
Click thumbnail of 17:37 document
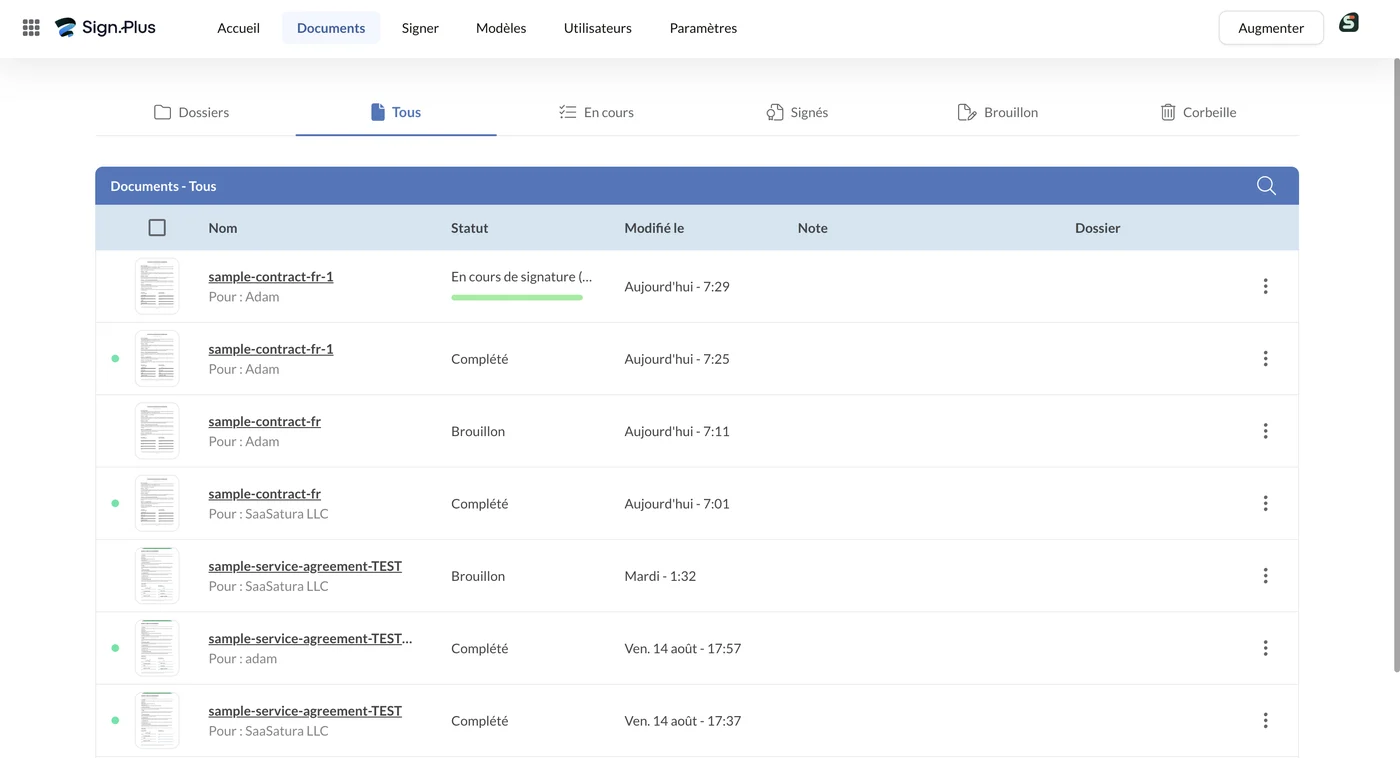(x=157, y=720)
